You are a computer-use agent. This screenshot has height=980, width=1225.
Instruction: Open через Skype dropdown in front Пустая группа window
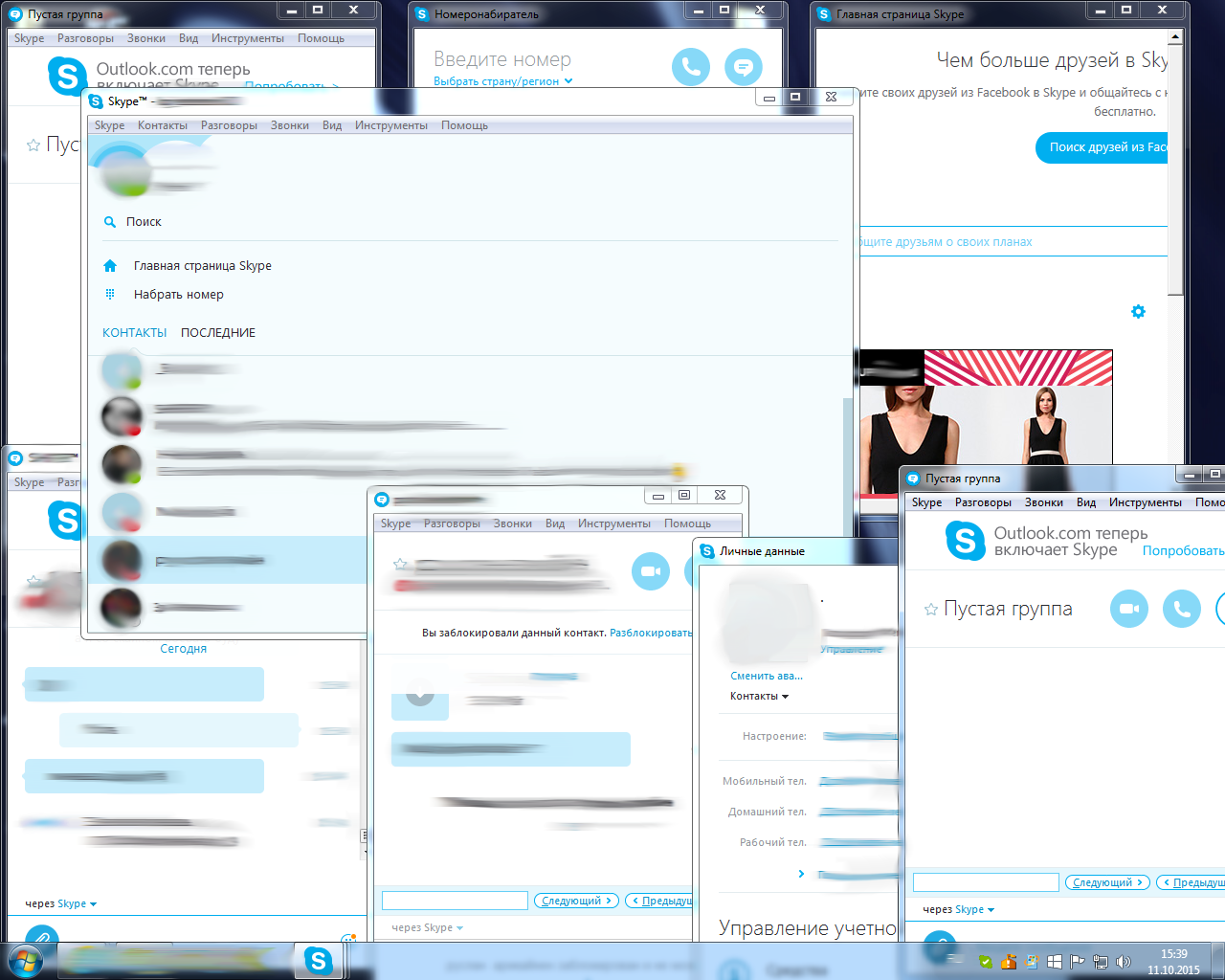click(958, 909)
